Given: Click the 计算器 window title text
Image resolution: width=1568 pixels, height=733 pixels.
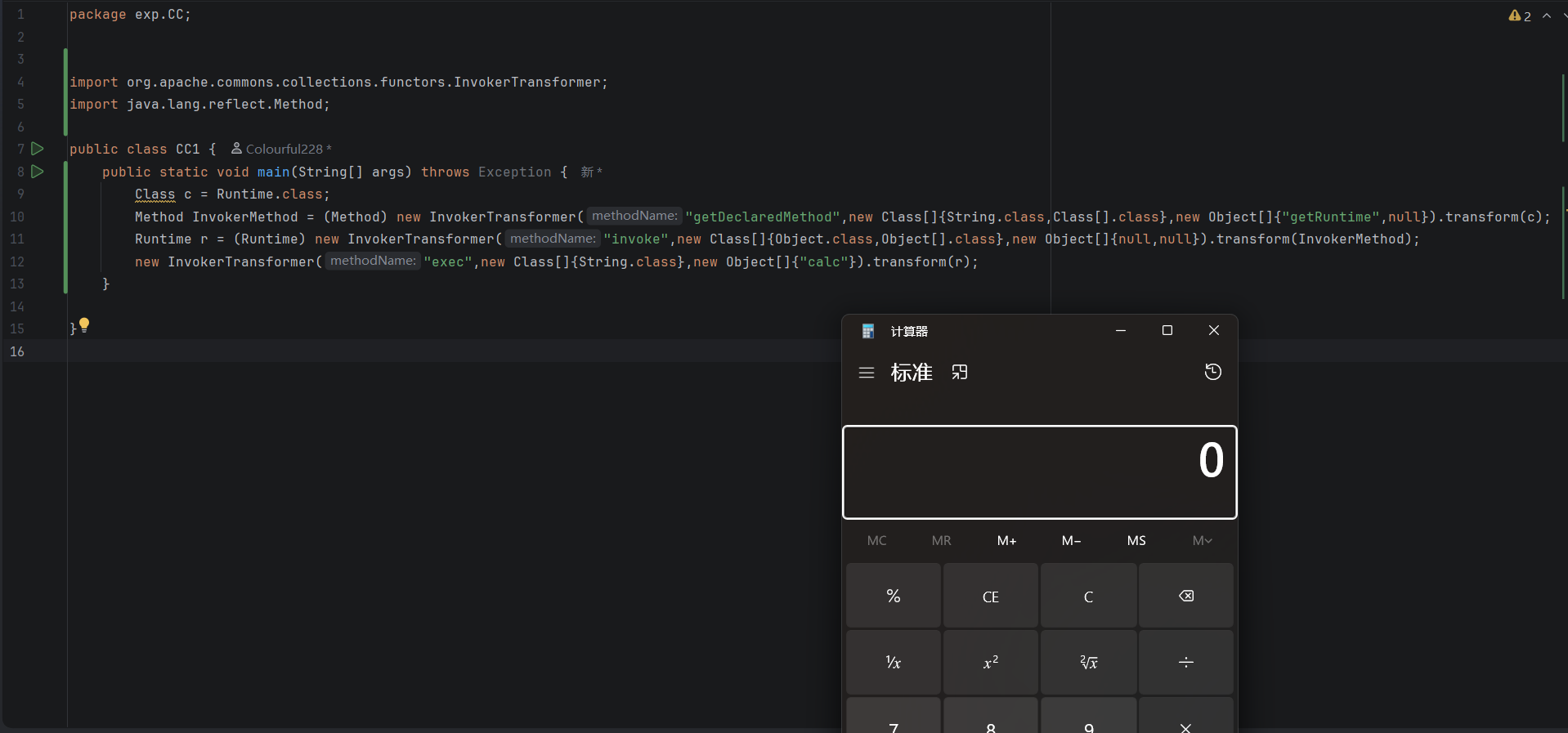Looking at the screenshot, I should click(909, 331).
